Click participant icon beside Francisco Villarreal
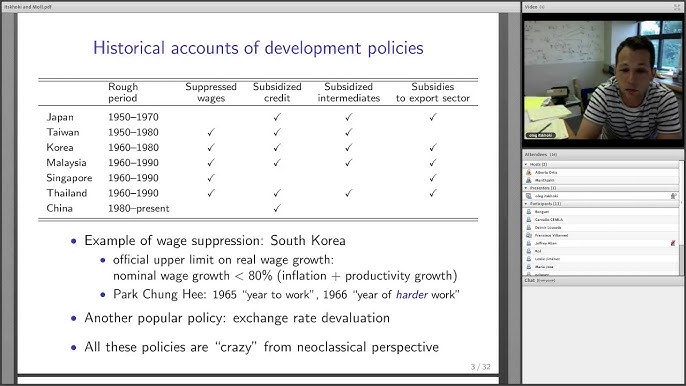The width and height of the screenshot is (686, 386). point(528,235)
